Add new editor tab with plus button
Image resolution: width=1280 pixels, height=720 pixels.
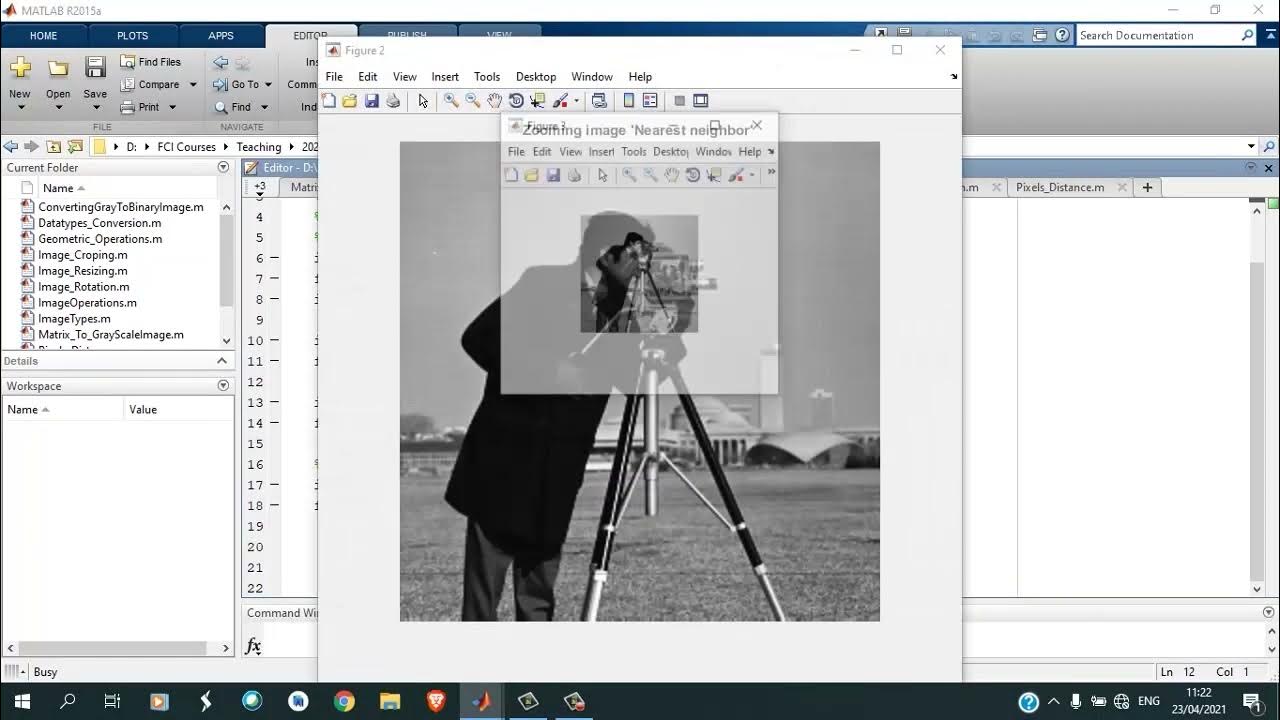point(1147,187)
